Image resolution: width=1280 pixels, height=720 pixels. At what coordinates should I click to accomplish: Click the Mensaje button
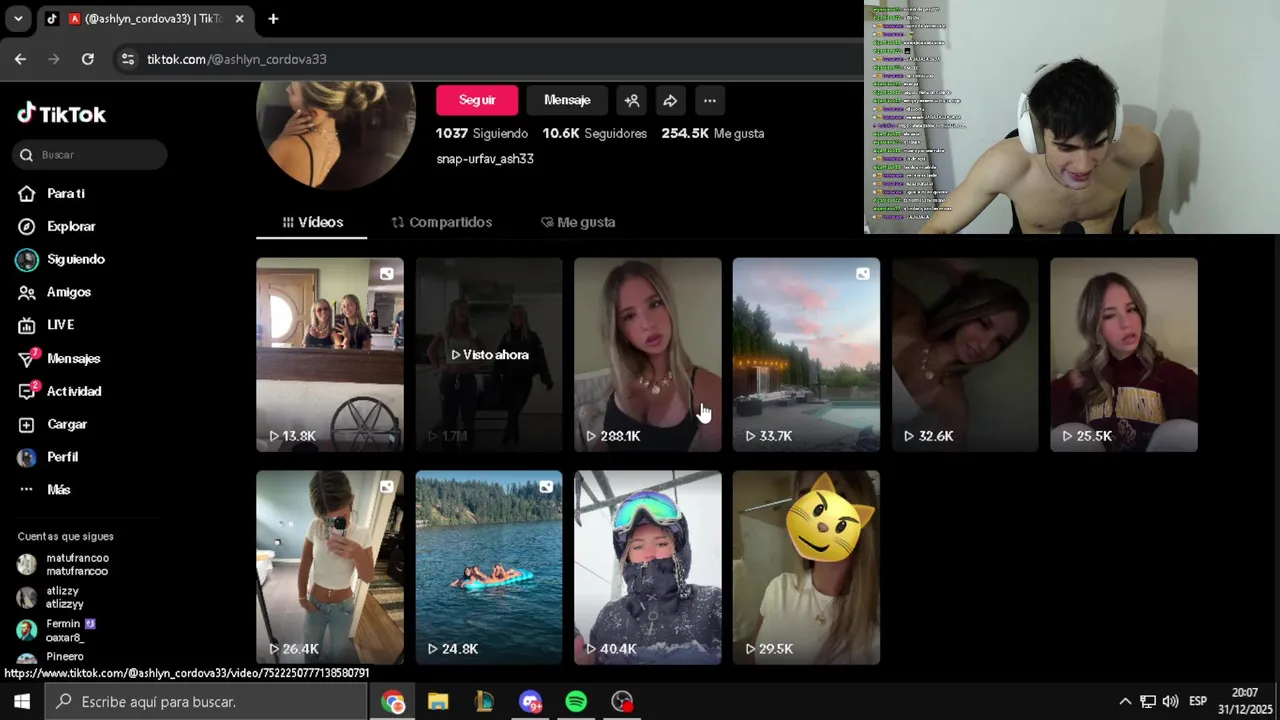pos(567,100)
